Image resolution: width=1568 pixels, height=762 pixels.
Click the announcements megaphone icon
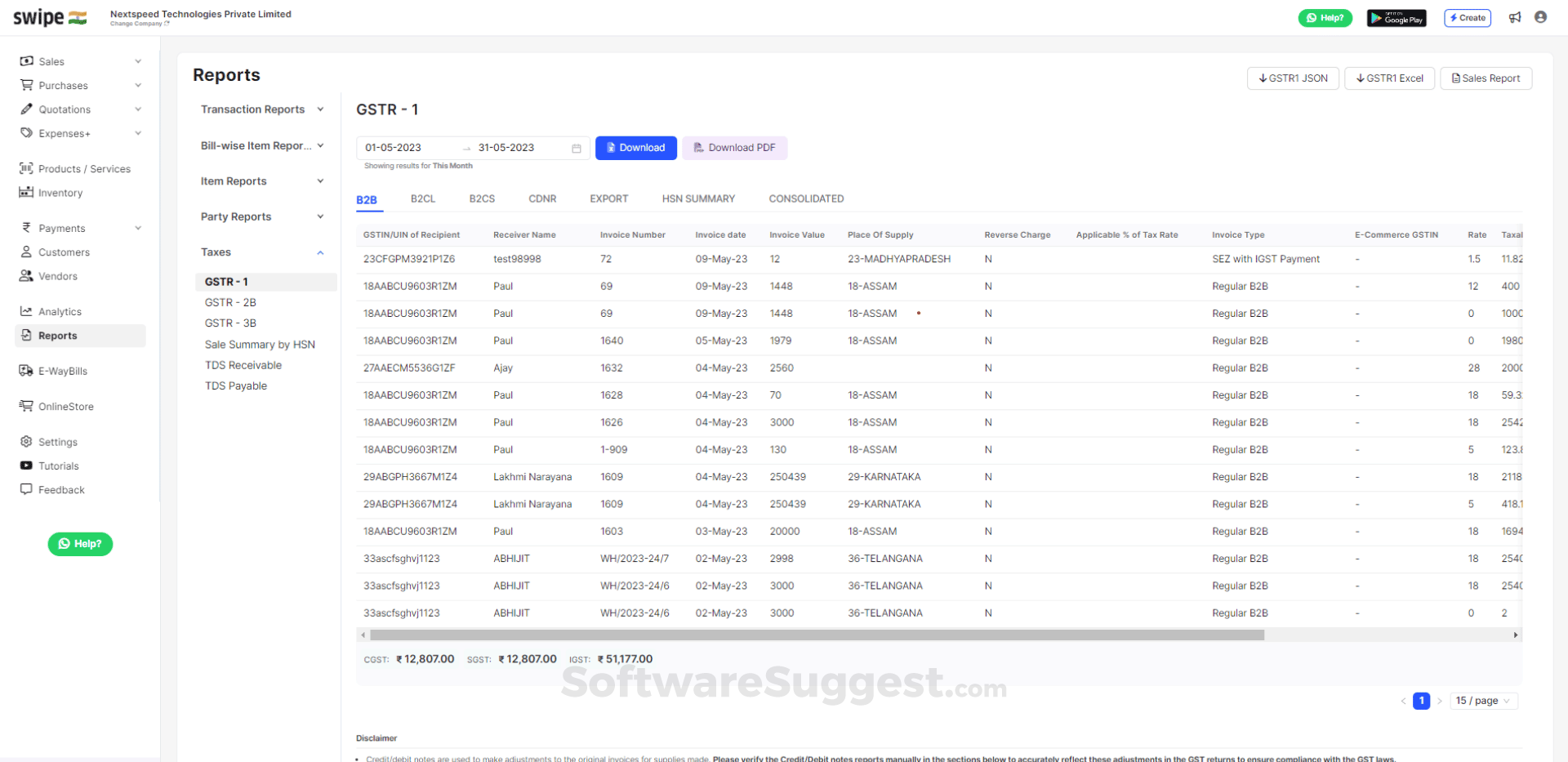(x=1515, y=17)
